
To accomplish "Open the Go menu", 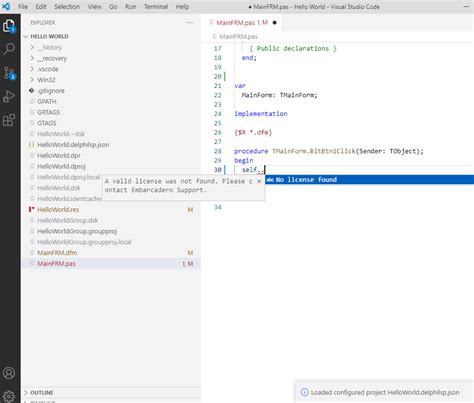I will (x=113, y=7).
